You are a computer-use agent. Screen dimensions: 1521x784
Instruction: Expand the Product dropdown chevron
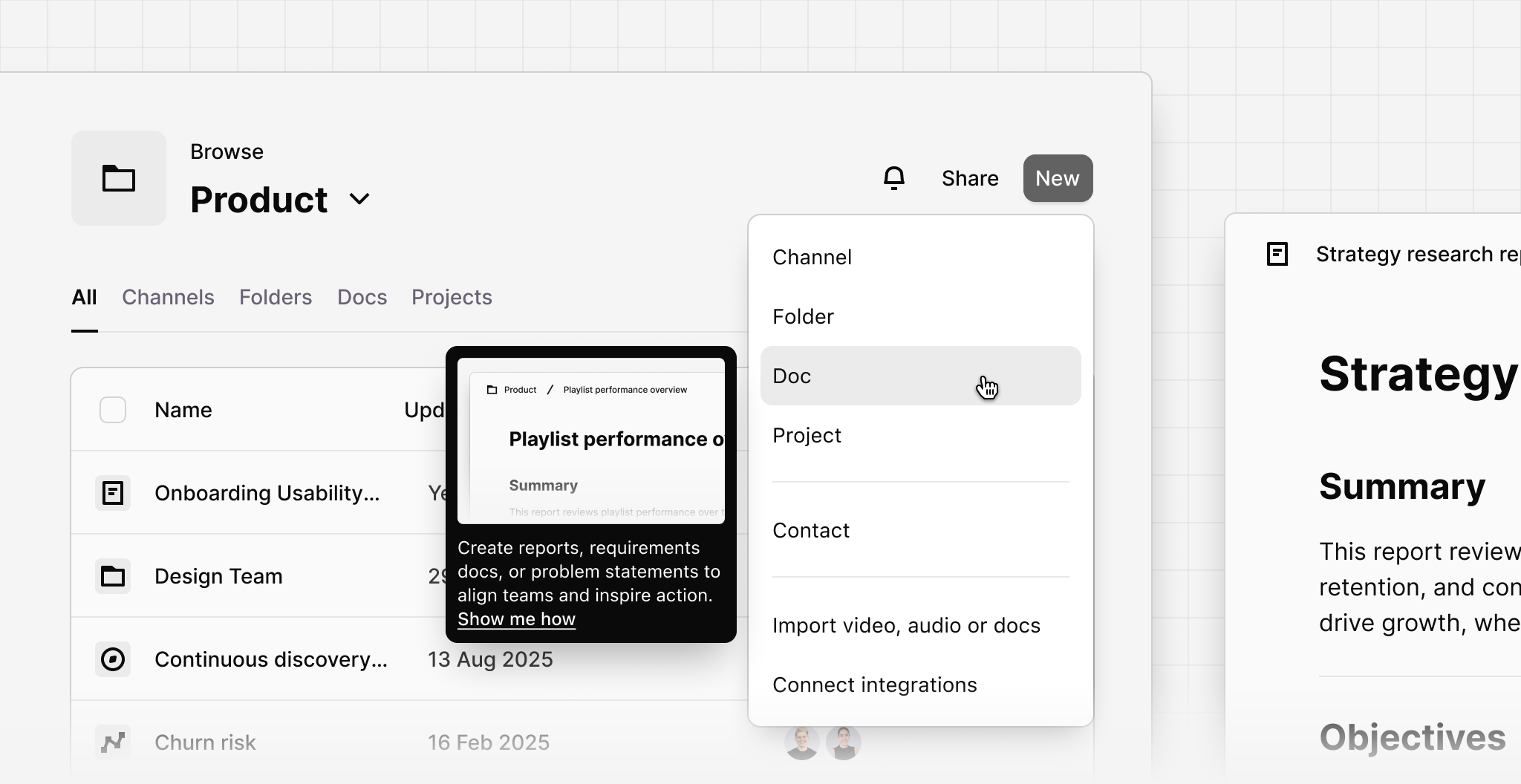(359, 199)
